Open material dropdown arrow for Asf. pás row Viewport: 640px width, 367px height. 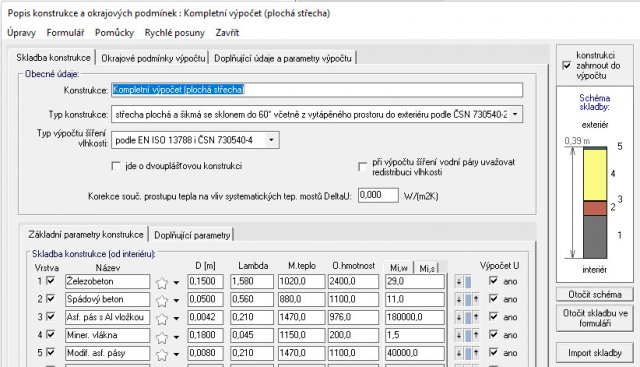[176, 318]
